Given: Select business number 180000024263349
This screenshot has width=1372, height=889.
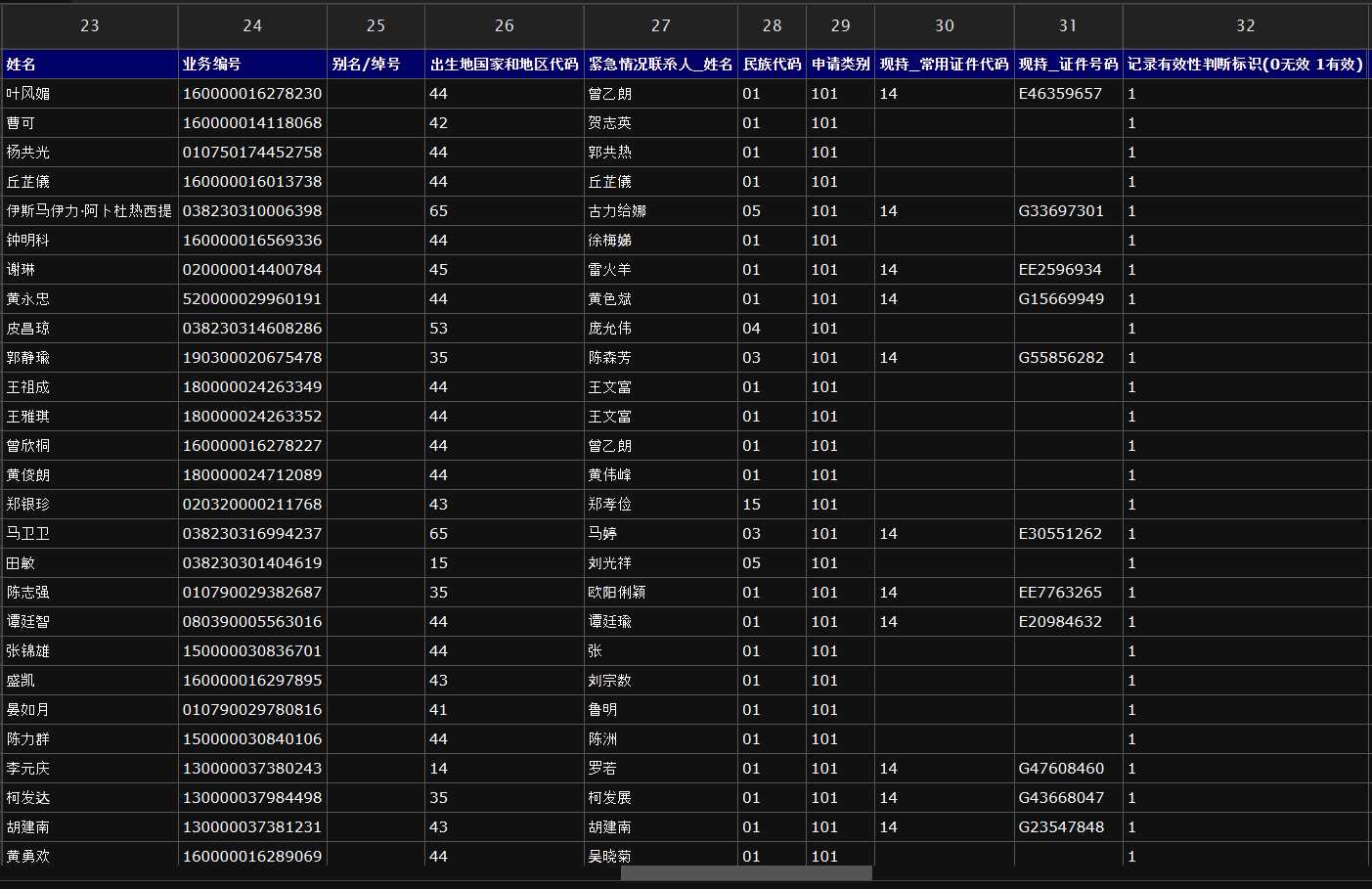Looking at the screenshot, I should 252,387.
